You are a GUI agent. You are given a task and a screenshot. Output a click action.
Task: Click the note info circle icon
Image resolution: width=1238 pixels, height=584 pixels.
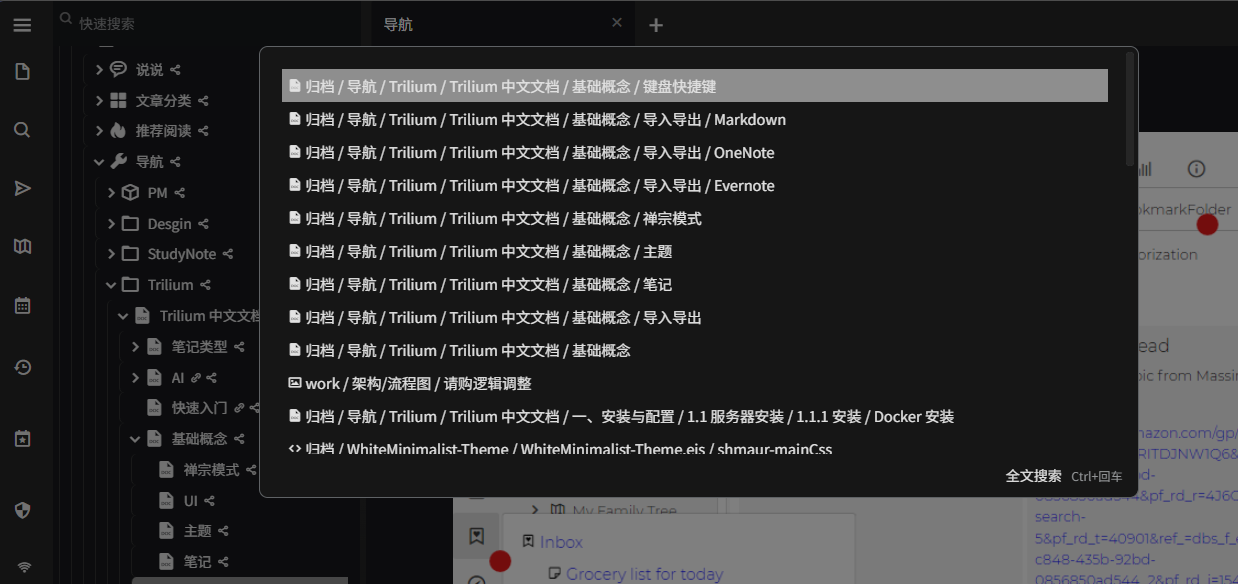(1196, 169)
